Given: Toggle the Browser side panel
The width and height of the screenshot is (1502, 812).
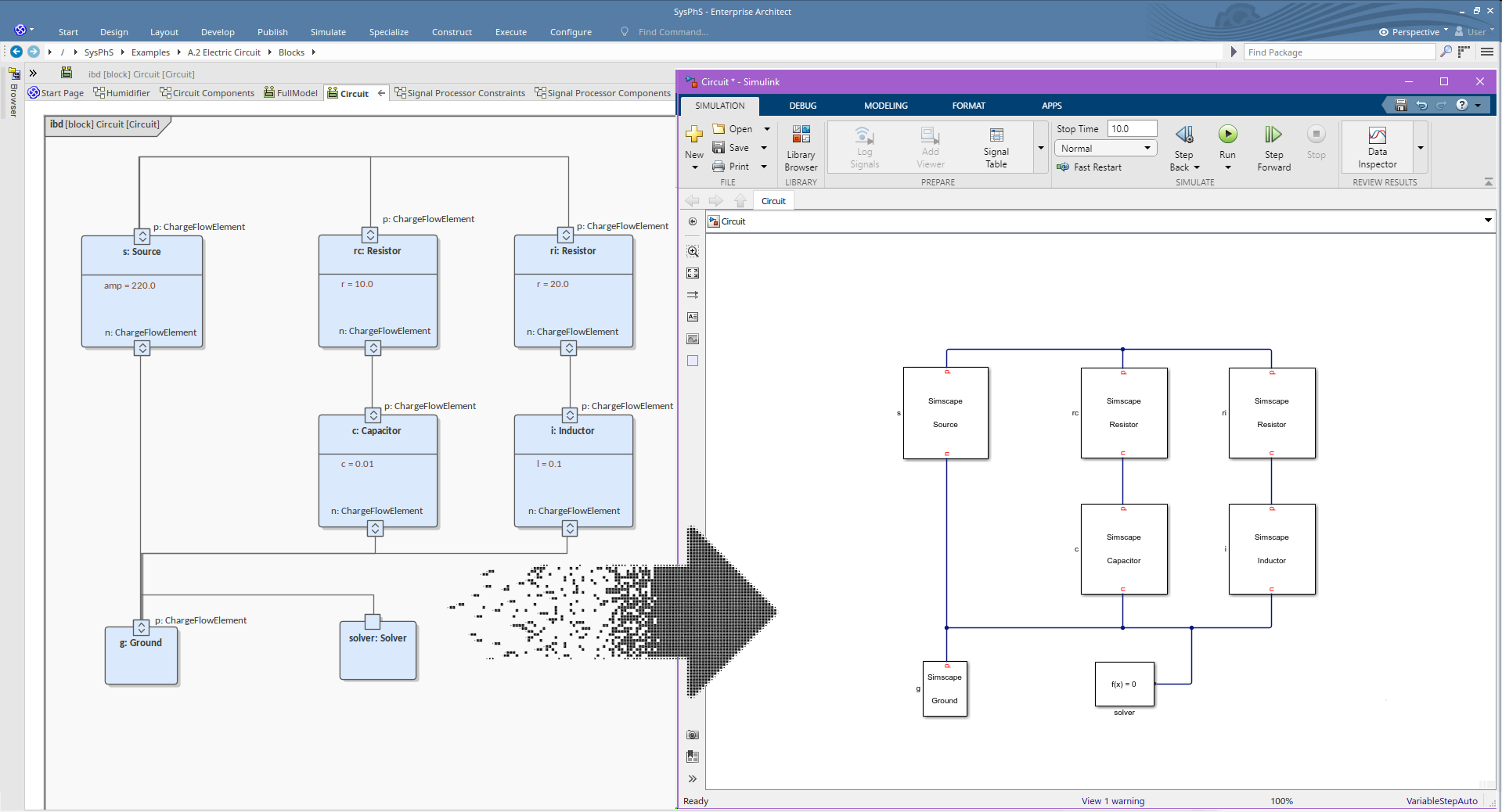Looking at the screenshot, I should pos(14,92).
